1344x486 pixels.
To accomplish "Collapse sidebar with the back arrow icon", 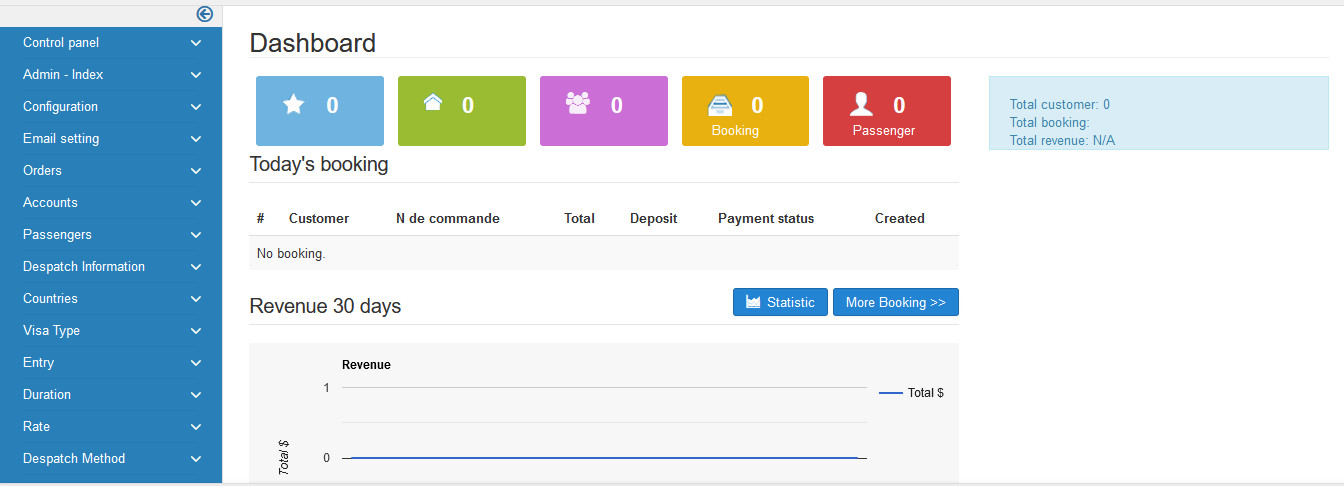I will [x=205, y=14].
